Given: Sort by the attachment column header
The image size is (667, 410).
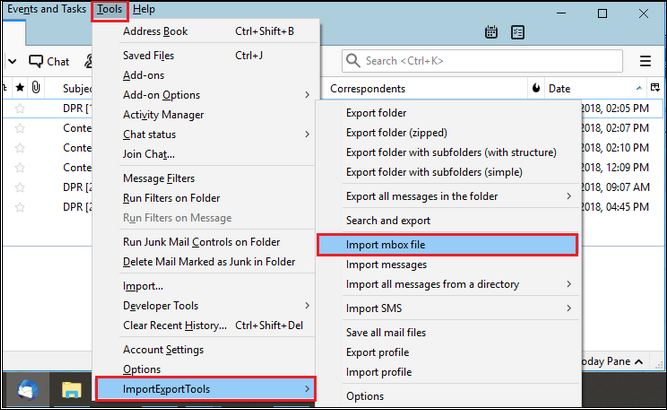Looking at the screenshot, I should point(36,88).
